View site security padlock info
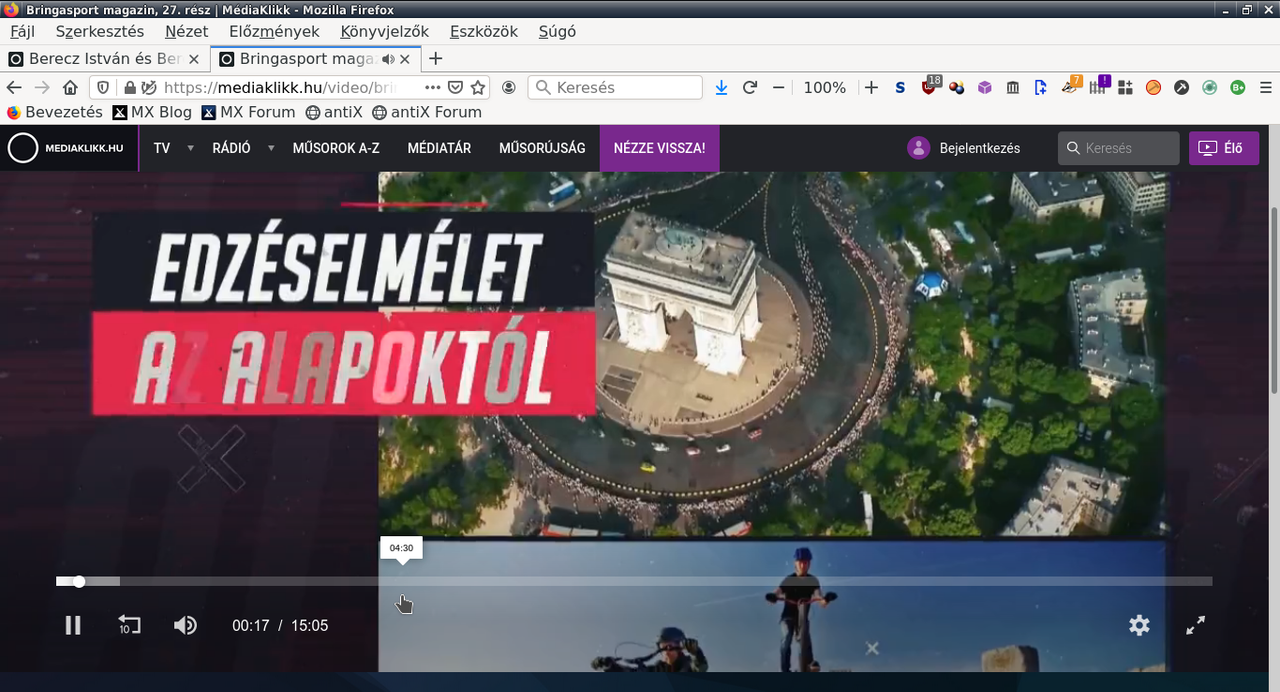This screenshot has height=692, width=1280. (129, 87)
